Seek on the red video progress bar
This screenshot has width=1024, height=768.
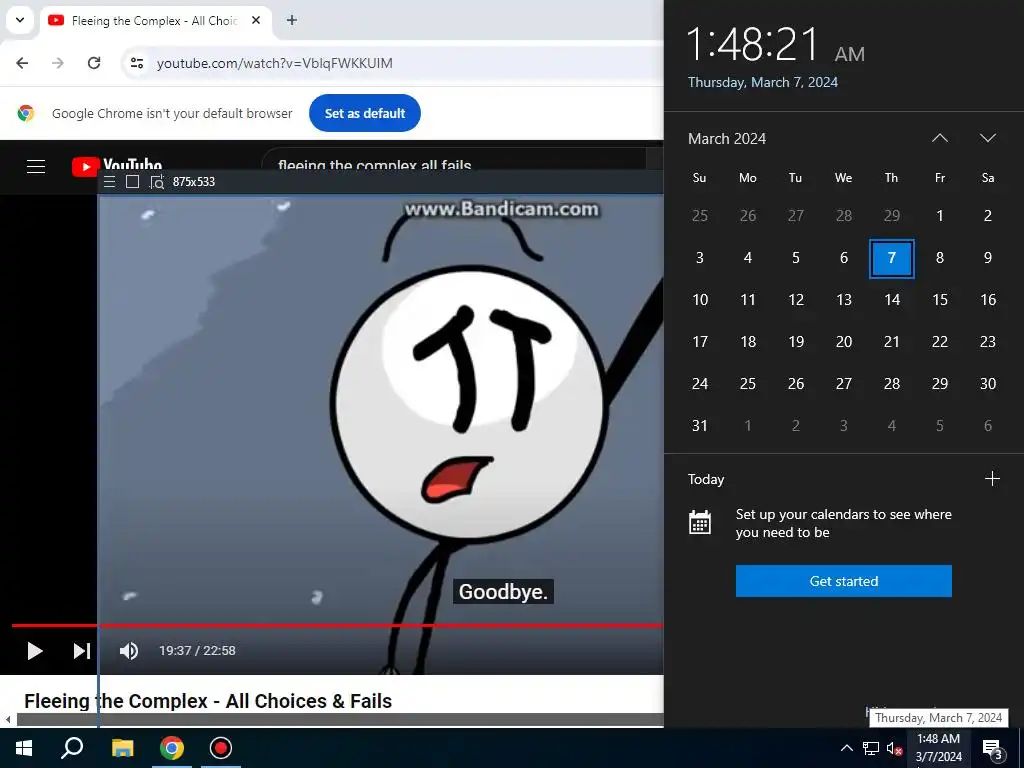337,626
